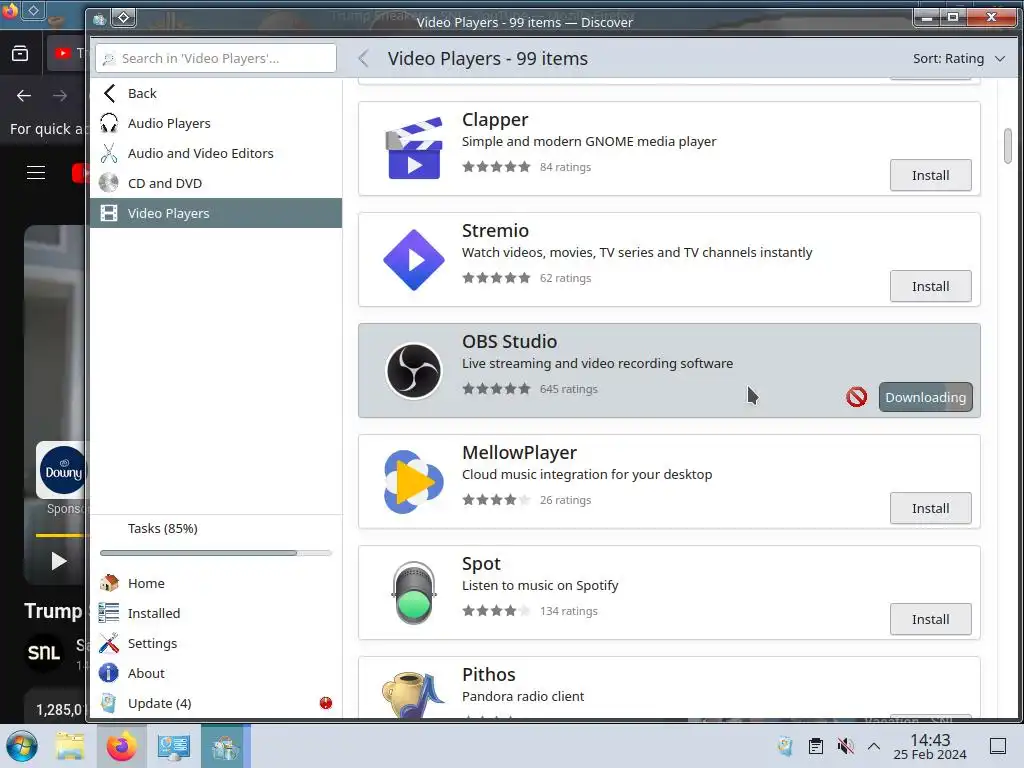Select CD and DVD category
The width and height of the screenshot is (1024, 768).
click(x=216, y=183)
